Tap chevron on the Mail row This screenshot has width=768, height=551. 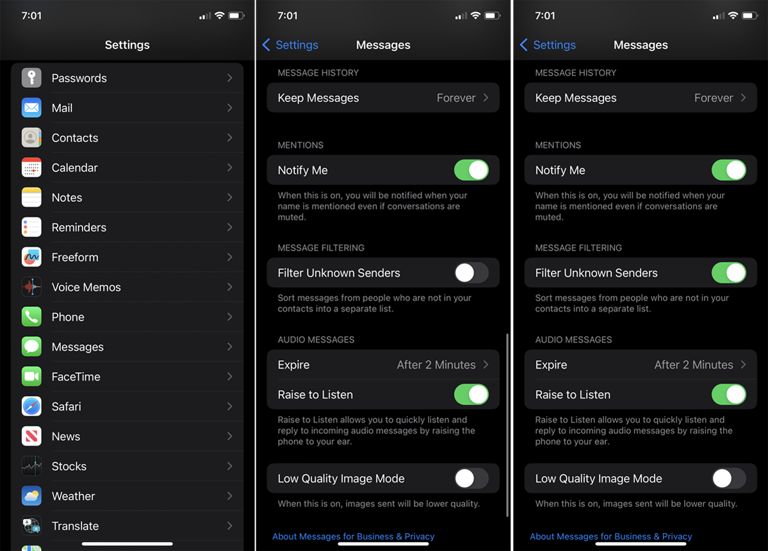click(230, 108)
